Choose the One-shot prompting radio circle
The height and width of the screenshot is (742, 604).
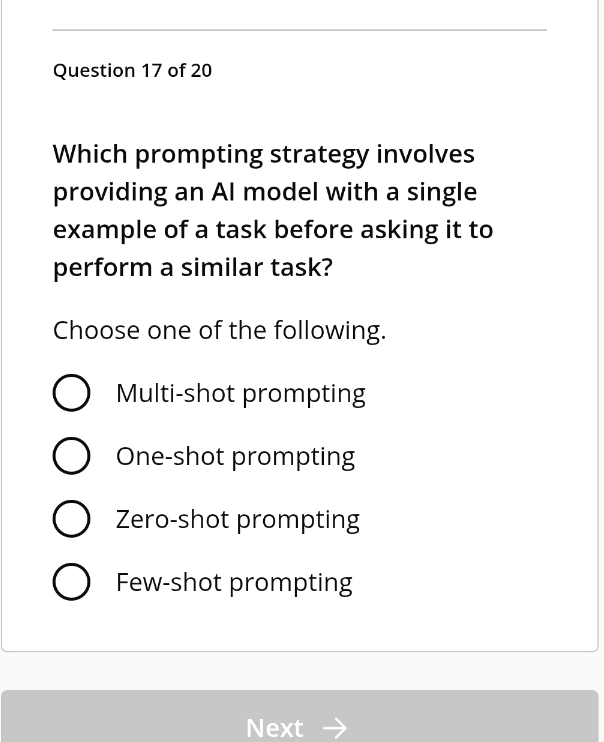coord(71,457)
